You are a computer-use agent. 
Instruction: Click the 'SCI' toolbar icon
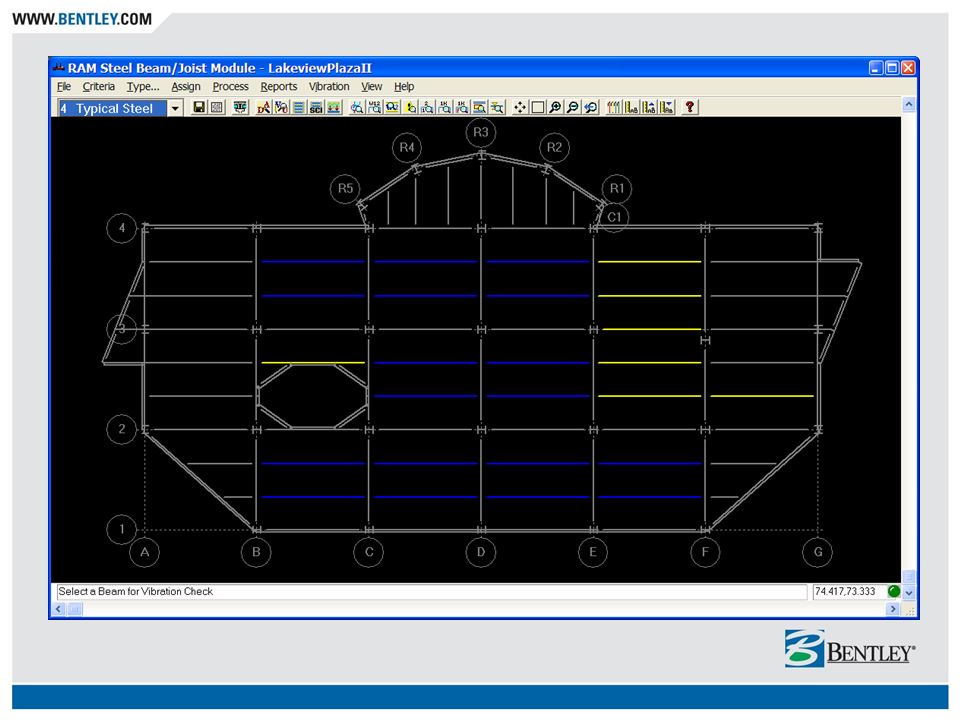316,108
